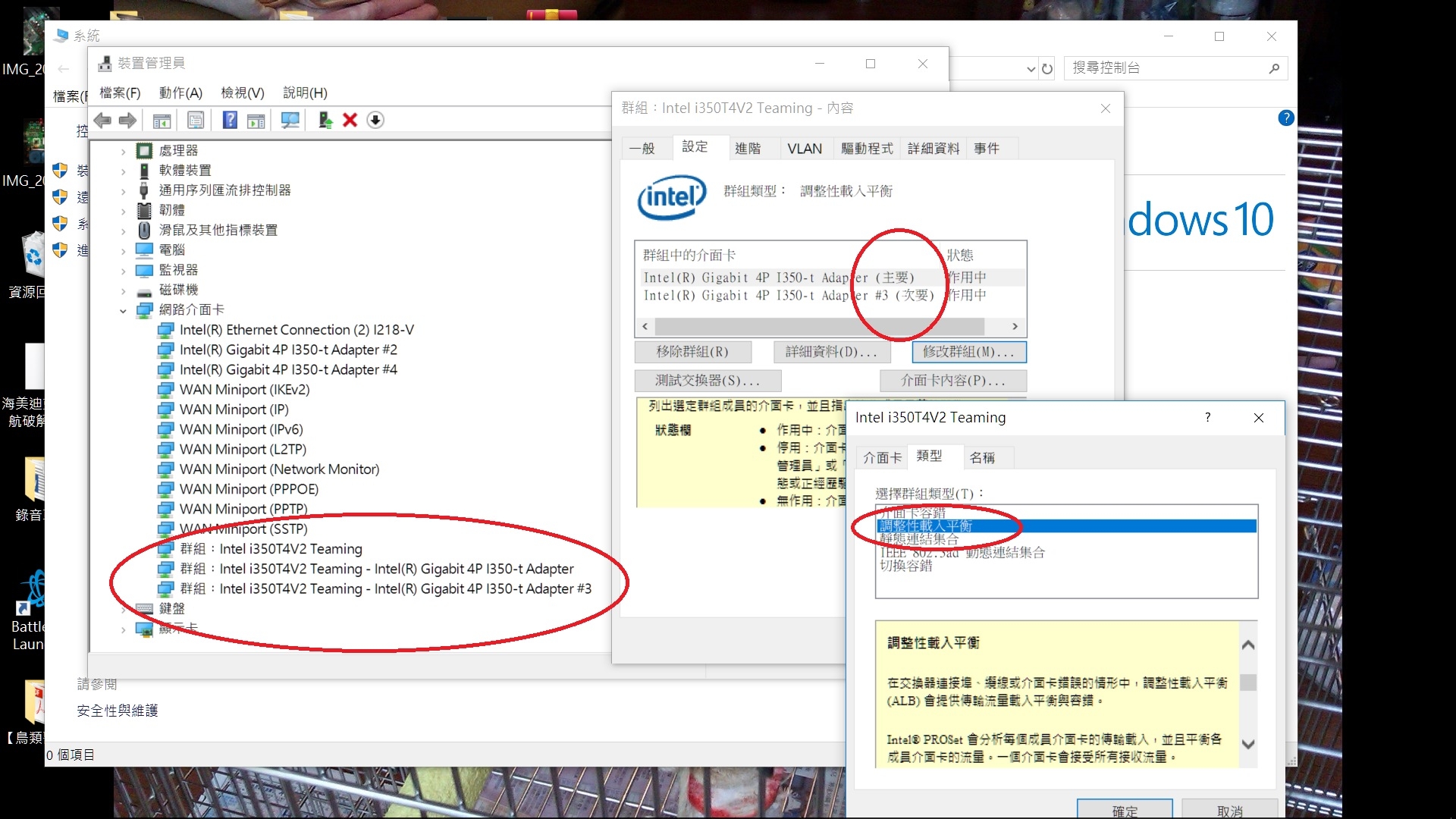Select WAN Miniport (Network Monitor)
Screen dimensions: 1456x819
279,469
